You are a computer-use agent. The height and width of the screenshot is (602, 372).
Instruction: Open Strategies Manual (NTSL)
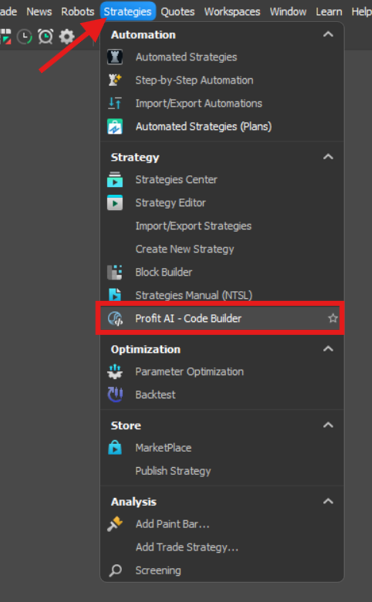click(x=222, y=295)
